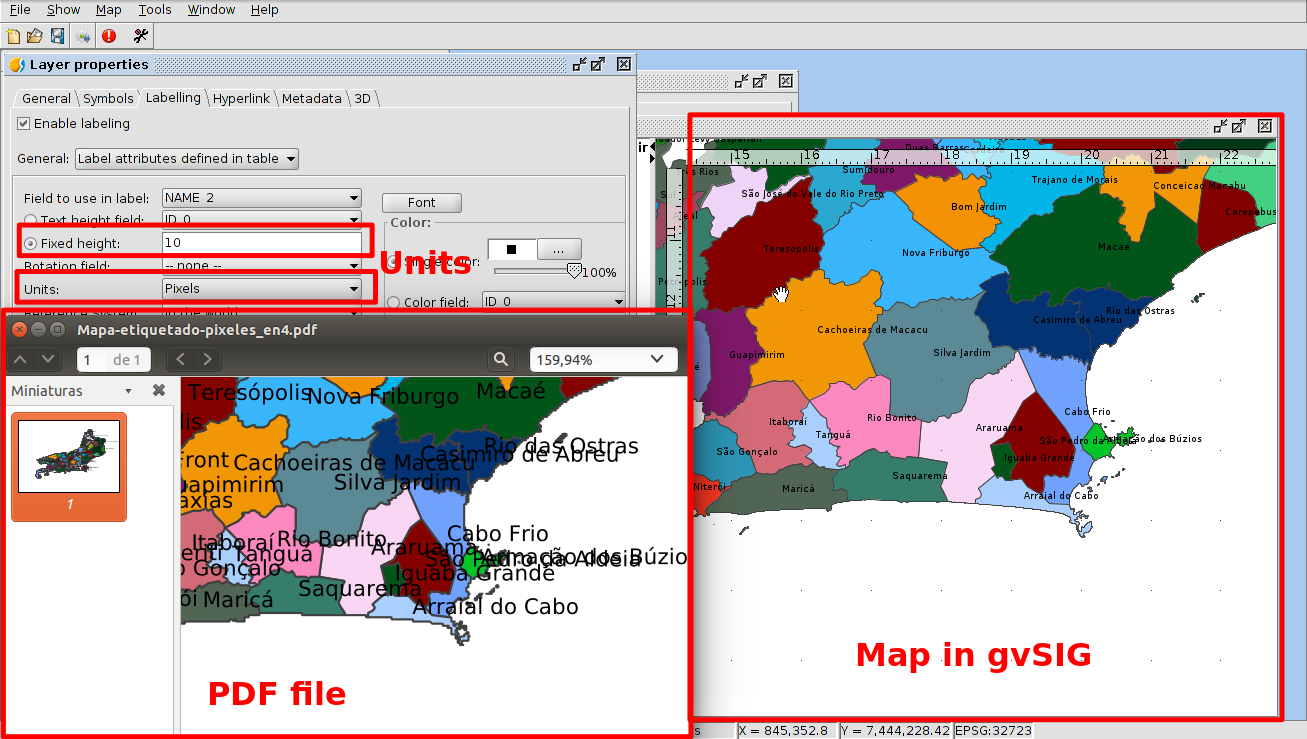Click the Open project folder icon
The image size is (1307, 739).
click(x=35, y=36)
